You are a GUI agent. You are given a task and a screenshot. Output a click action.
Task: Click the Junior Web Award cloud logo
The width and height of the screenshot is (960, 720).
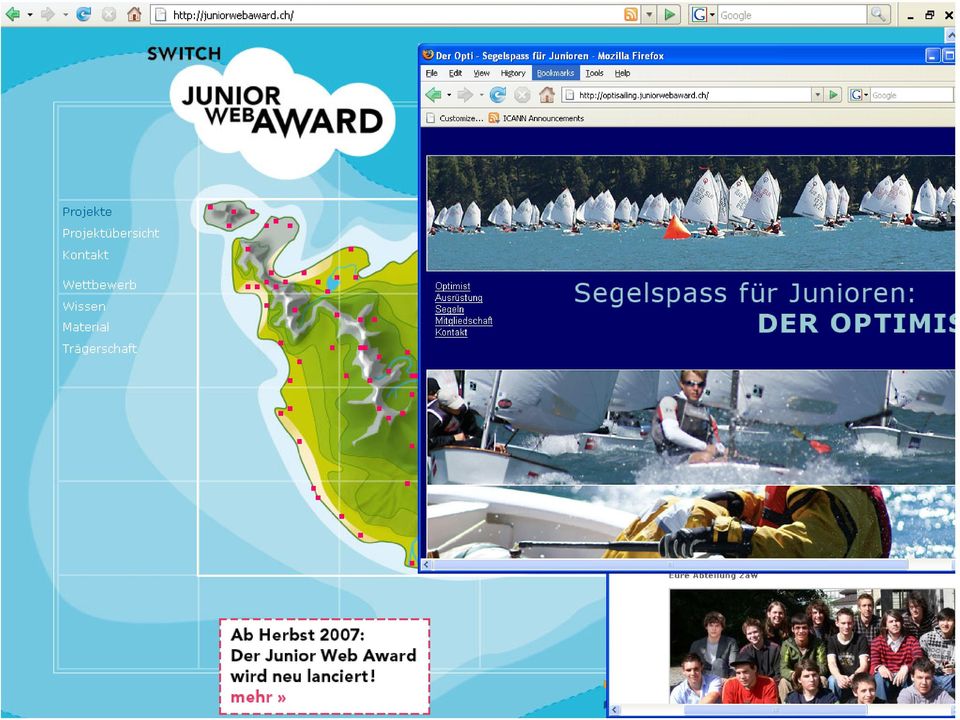[282, 112]
